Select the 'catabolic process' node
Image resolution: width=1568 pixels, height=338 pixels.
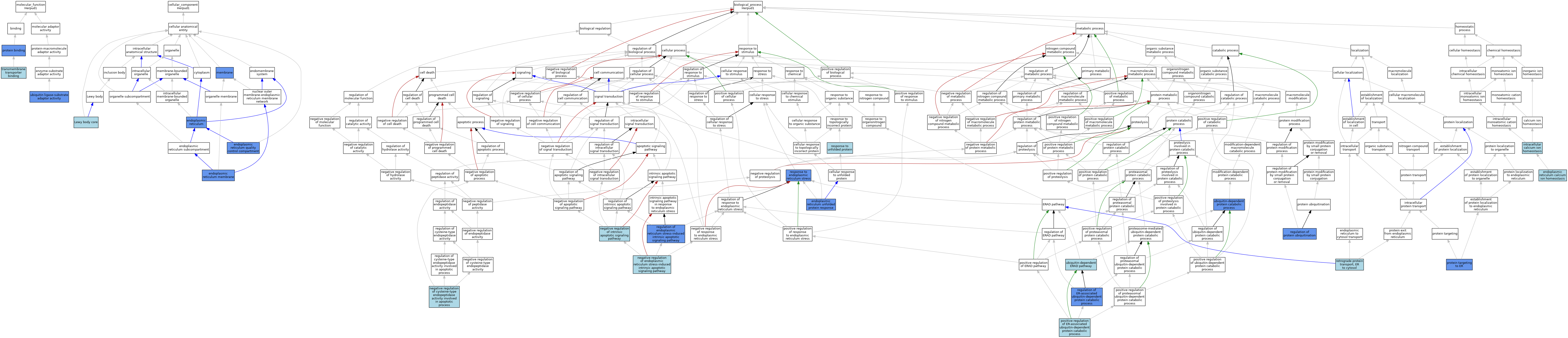click(1225, 50)
